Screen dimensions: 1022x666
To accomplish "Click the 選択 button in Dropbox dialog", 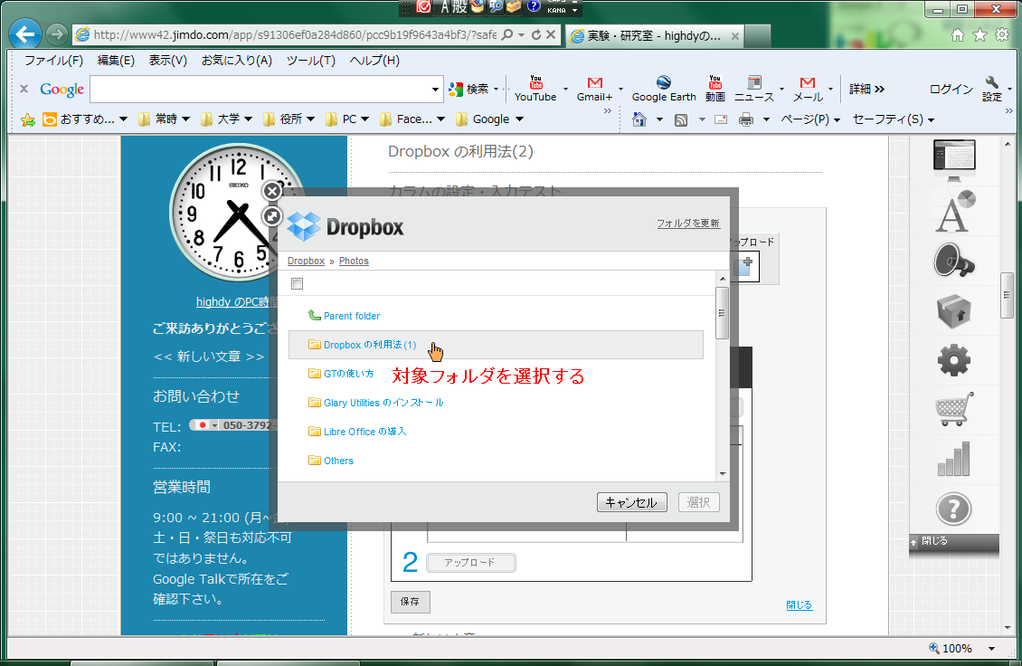I will point(699,502).
